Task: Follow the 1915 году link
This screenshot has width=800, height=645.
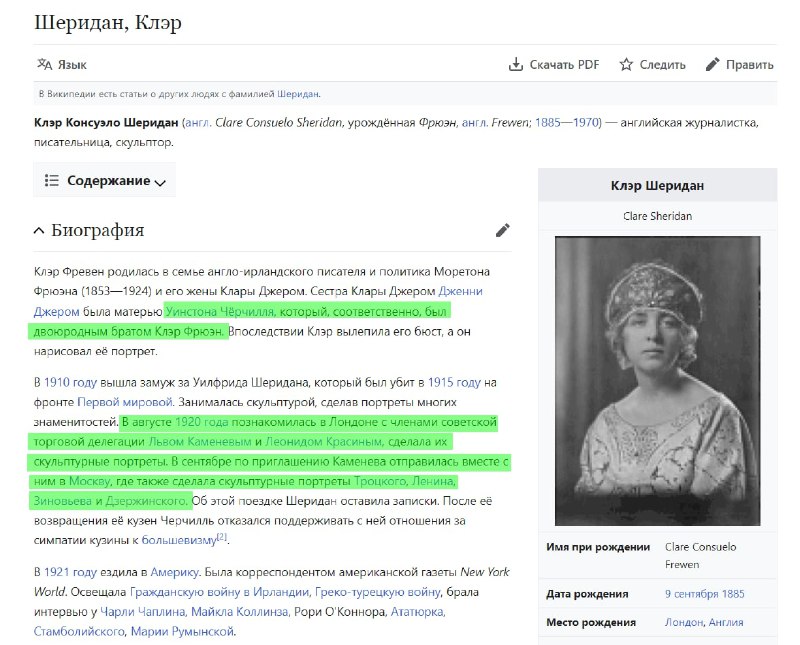Action: 454,382
